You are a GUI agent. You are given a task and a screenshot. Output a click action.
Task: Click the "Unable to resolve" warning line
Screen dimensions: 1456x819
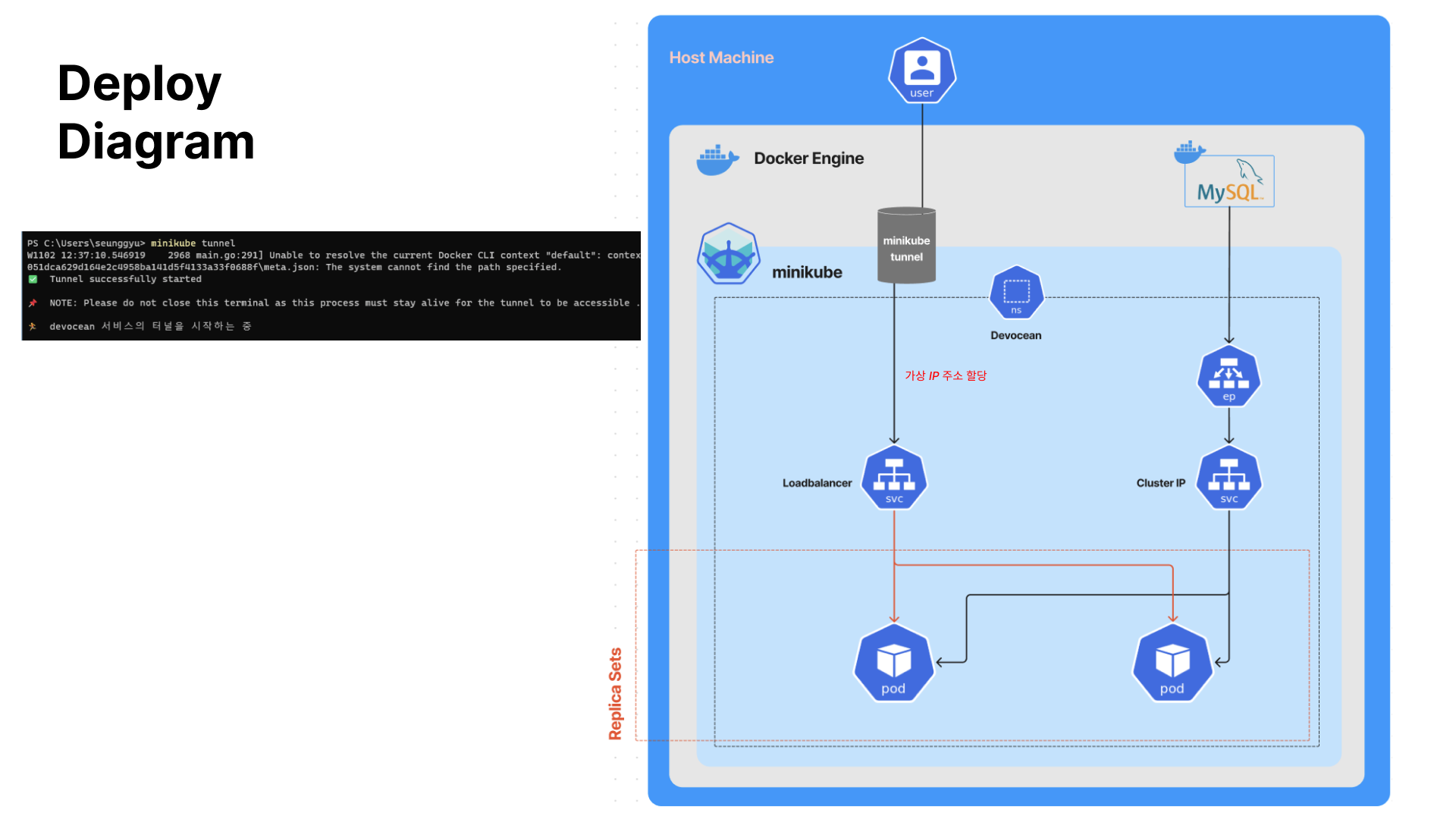(x=334, y=256)
